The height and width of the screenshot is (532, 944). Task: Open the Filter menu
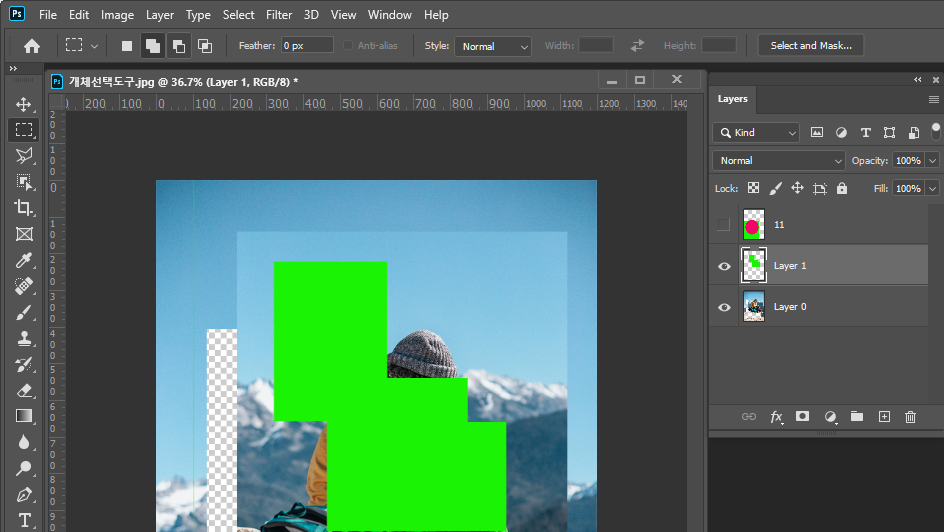click(279, 15)
